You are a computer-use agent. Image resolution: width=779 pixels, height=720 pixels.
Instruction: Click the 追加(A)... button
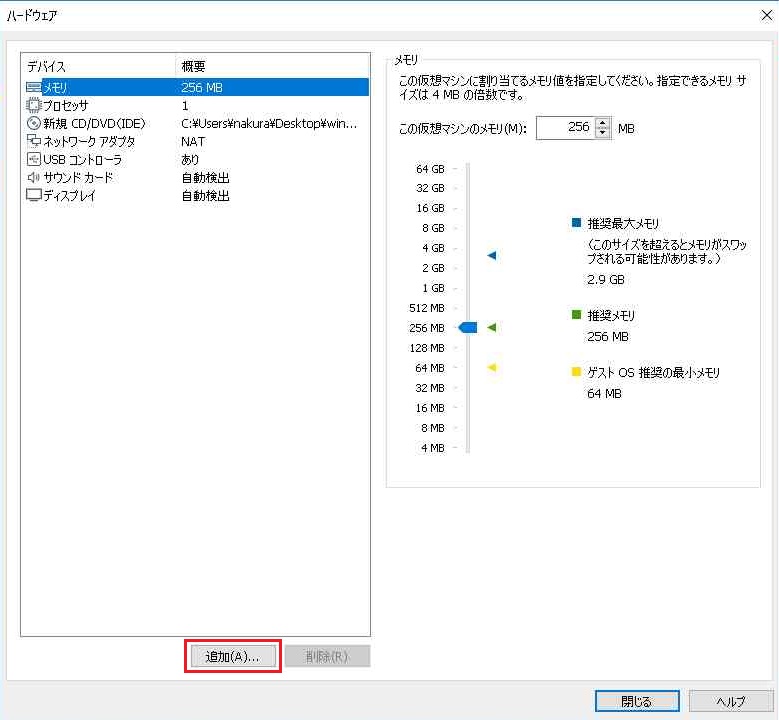pyautogui.click(x=233, y=656)
